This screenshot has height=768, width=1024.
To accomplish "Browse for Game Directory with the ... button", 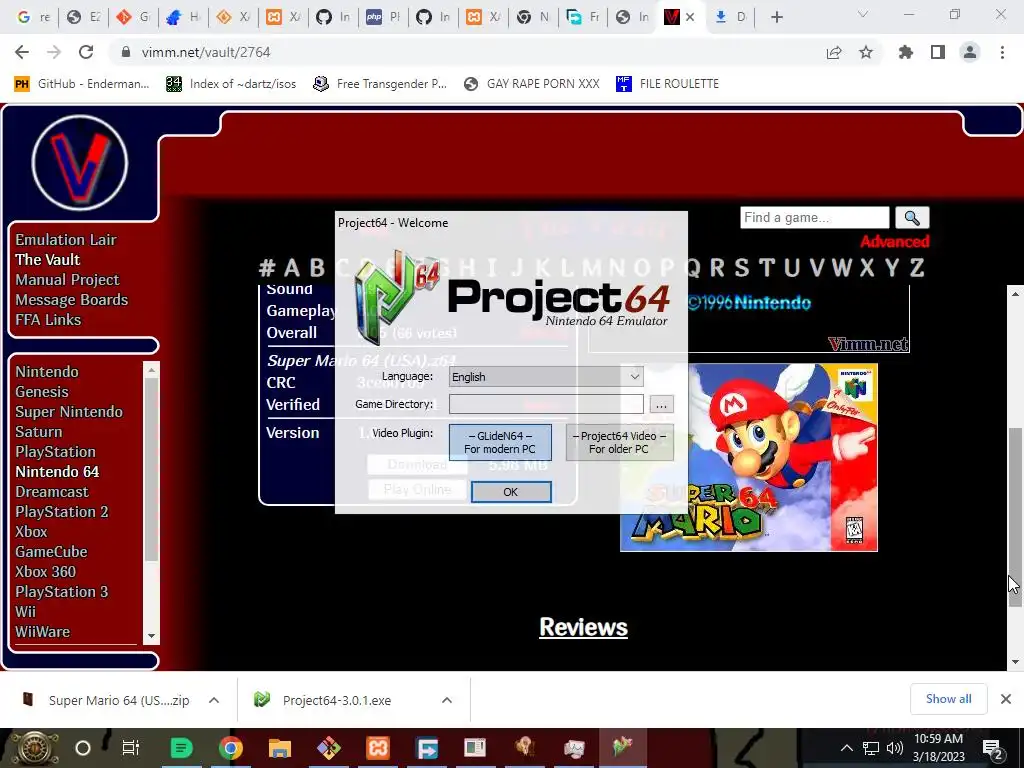I will coord(661,404).
